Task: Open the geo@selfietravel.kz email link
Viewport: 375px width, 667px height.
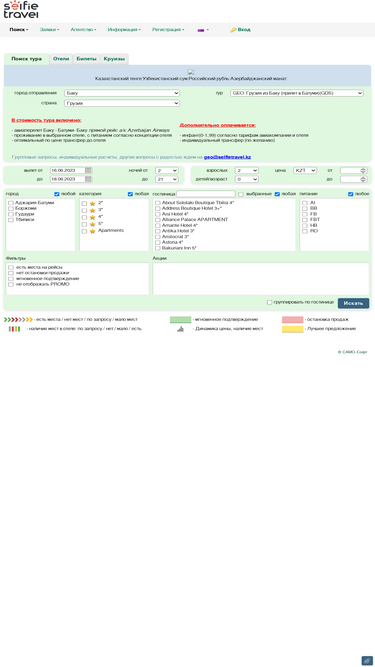Action: pos(227,157)
